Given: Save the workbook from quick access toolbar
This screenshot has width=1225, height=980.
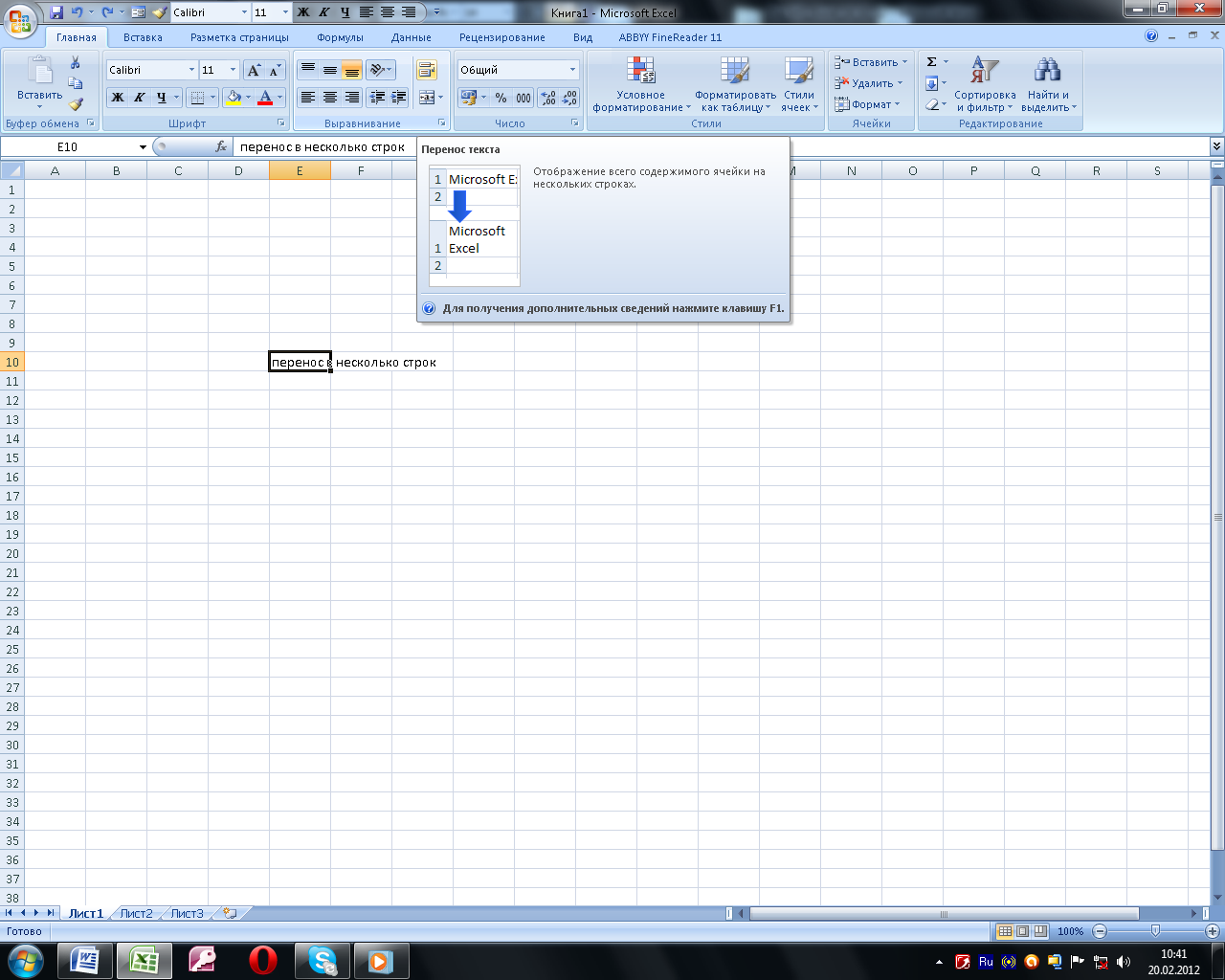Looking at the screenshot, I should coord(56,12).
